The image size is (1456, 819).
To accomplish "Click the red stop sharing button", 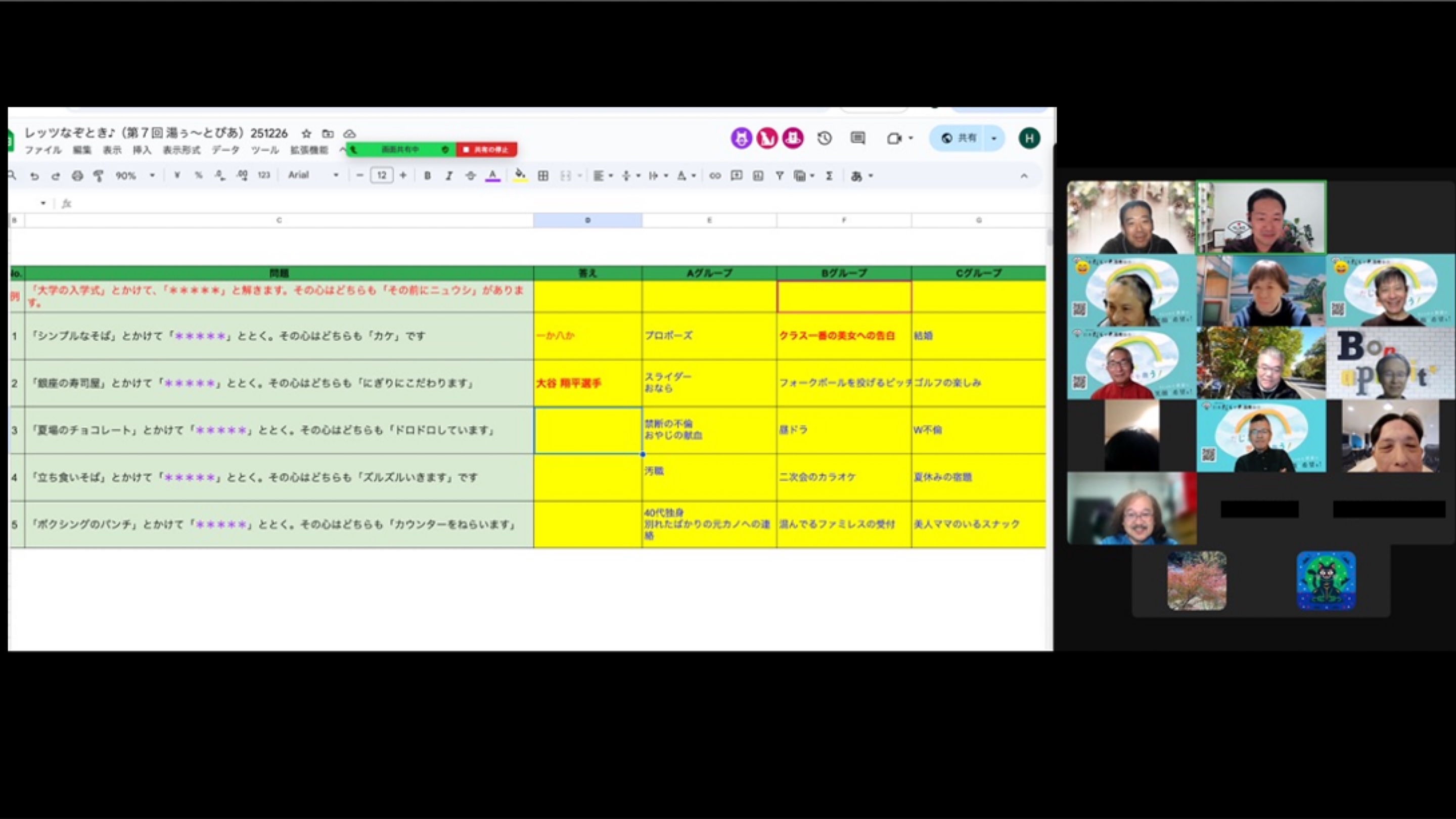I will coord(486,149).
